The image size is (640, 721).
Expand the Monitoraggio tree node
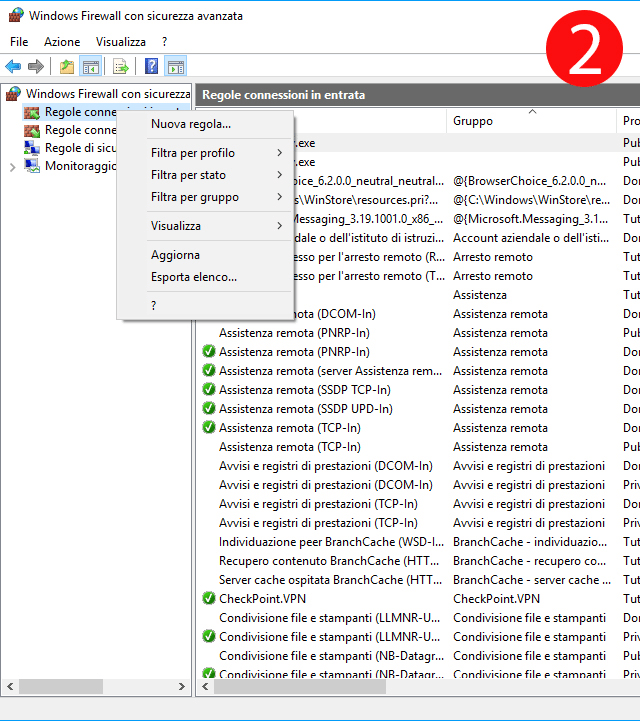12,167
